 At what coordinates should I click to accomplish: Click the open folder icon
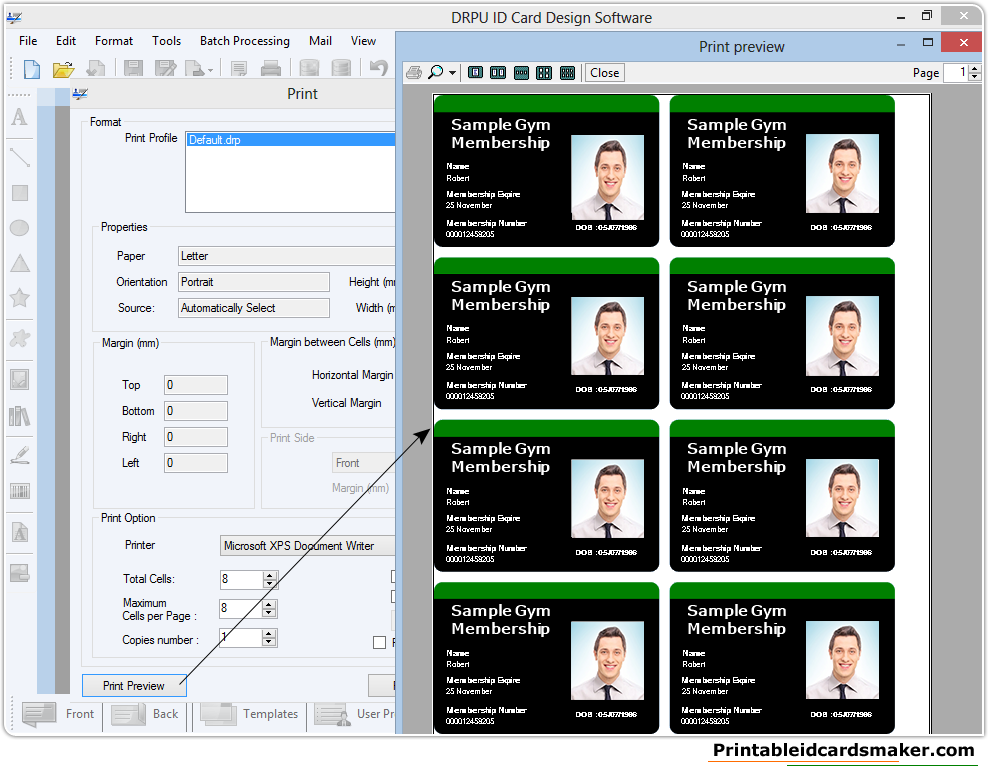(63, 69)
